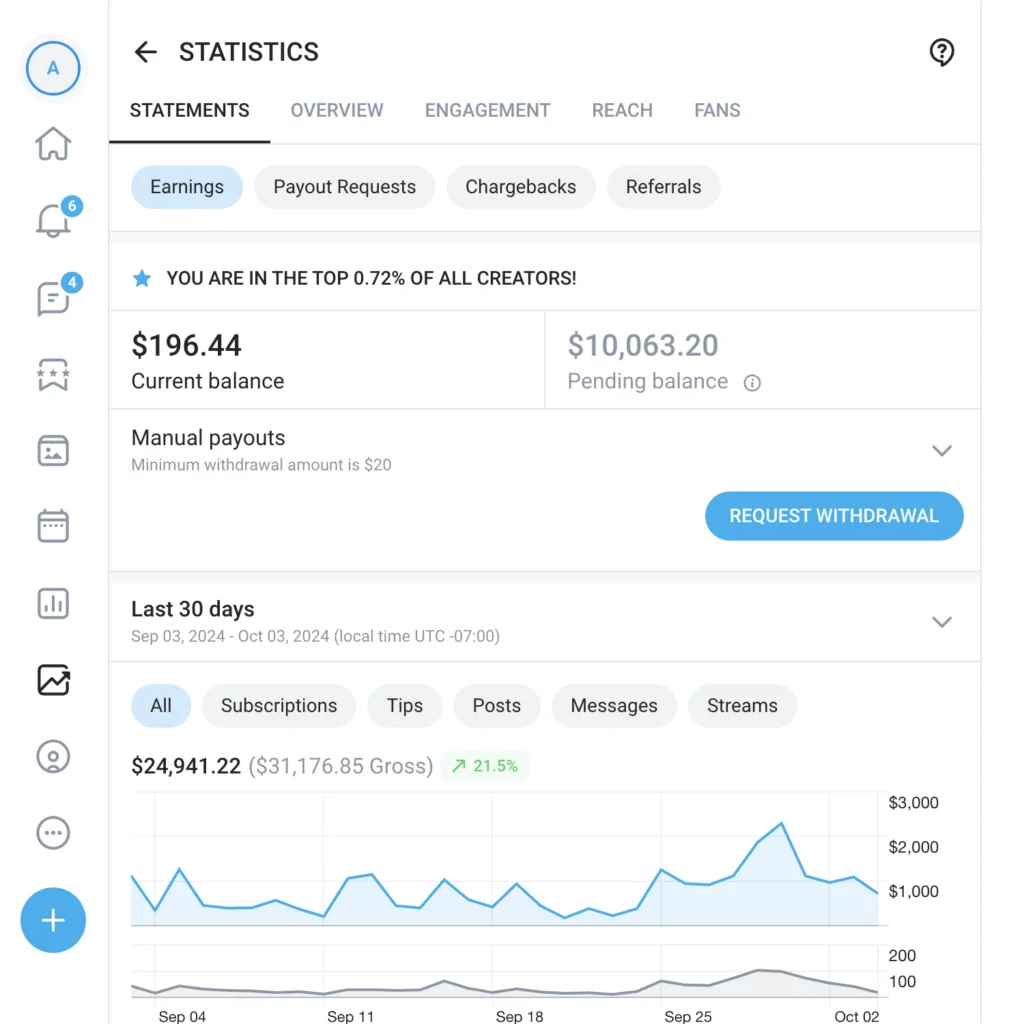1024x1024 pixels.
Task: Open the calendar queue icon
Action: point(53,526)
